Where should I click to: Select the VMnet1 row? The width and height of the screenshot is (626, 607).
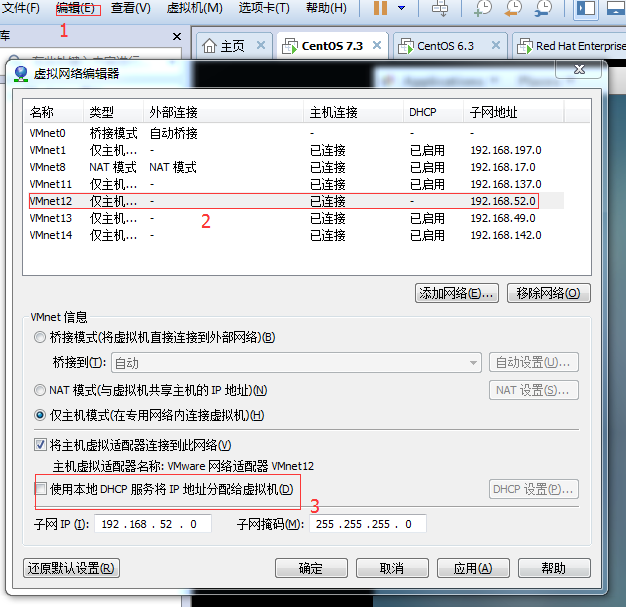pyautogui.click(x=295, y=150)
